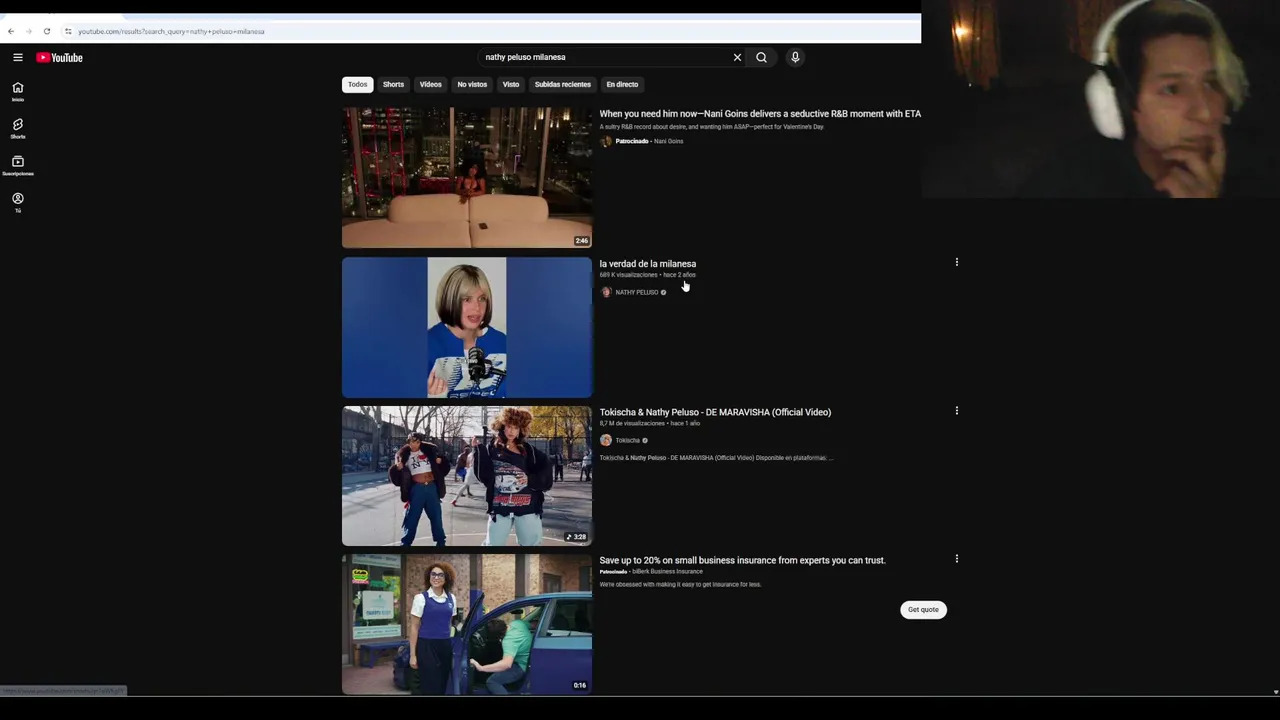This screenshot has height=720, width=1280.
Task: Reload the page in the browser
Action: (46, 31)
